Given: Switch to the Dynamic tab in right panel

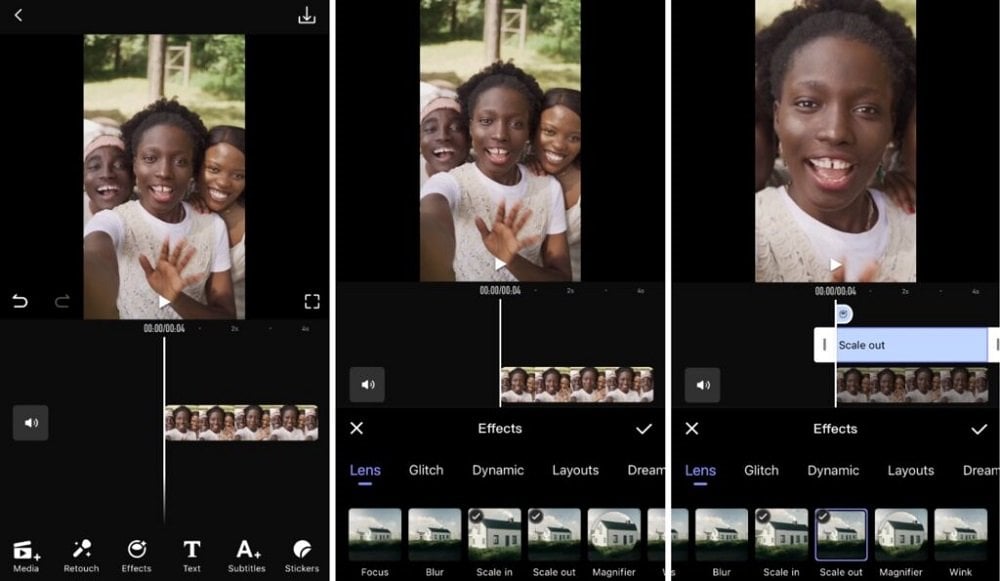Looking at the screenshot, I should 833,471.
